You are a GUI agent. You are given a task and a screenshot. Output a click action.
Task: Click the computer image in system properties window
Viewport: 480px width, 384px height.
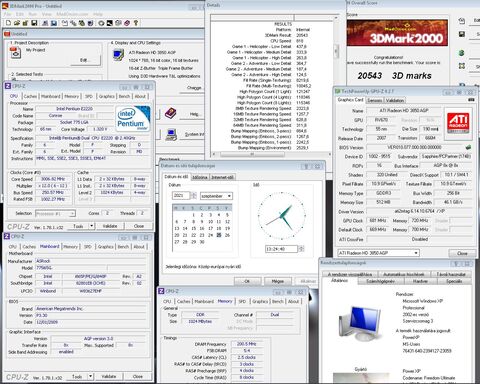(x=360, y=323)
